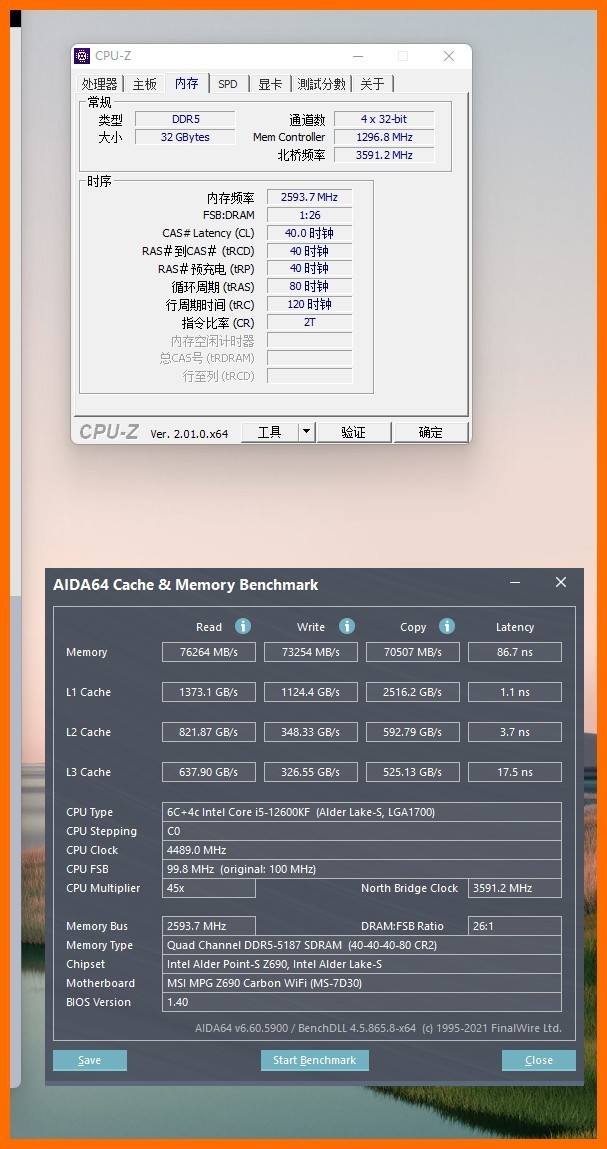The image size is (607, 1149).
Task: Click the 确定 button
Action: click(430, 432)
